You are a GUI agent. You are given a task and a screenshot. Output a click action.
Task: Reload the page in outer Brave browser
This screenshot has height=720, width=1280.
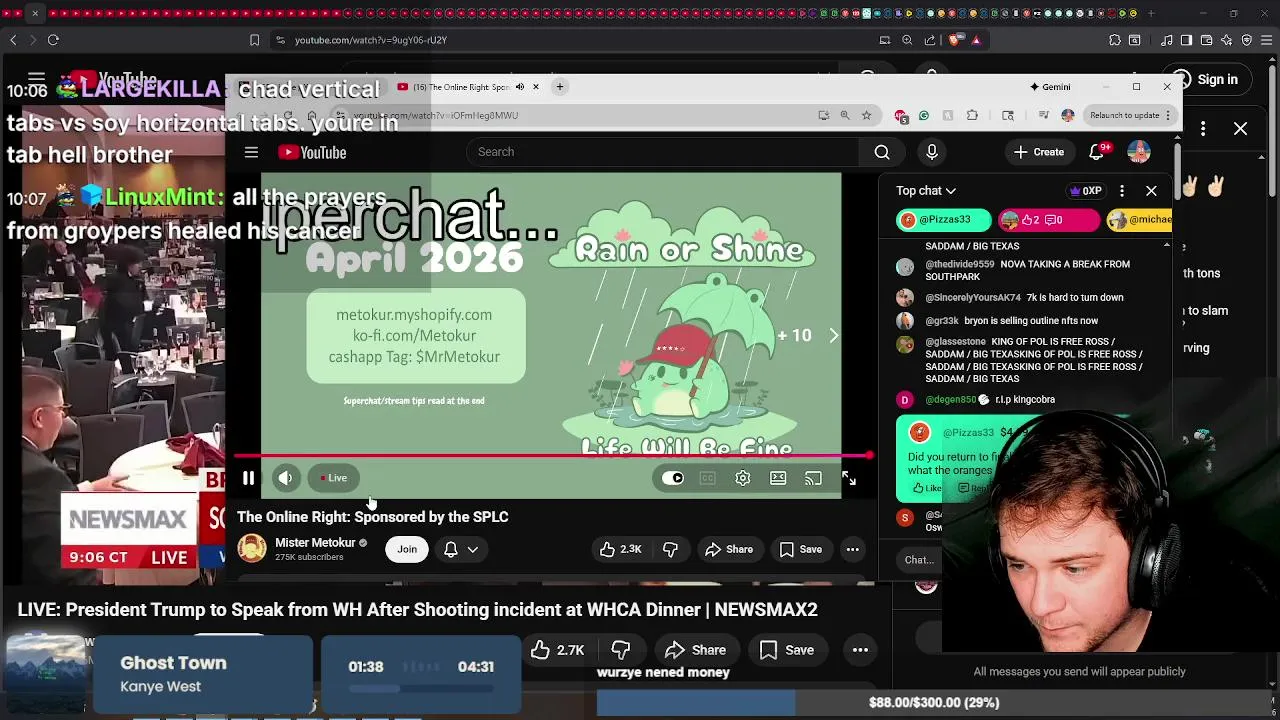pyautogui.click(x=53, y=40)
